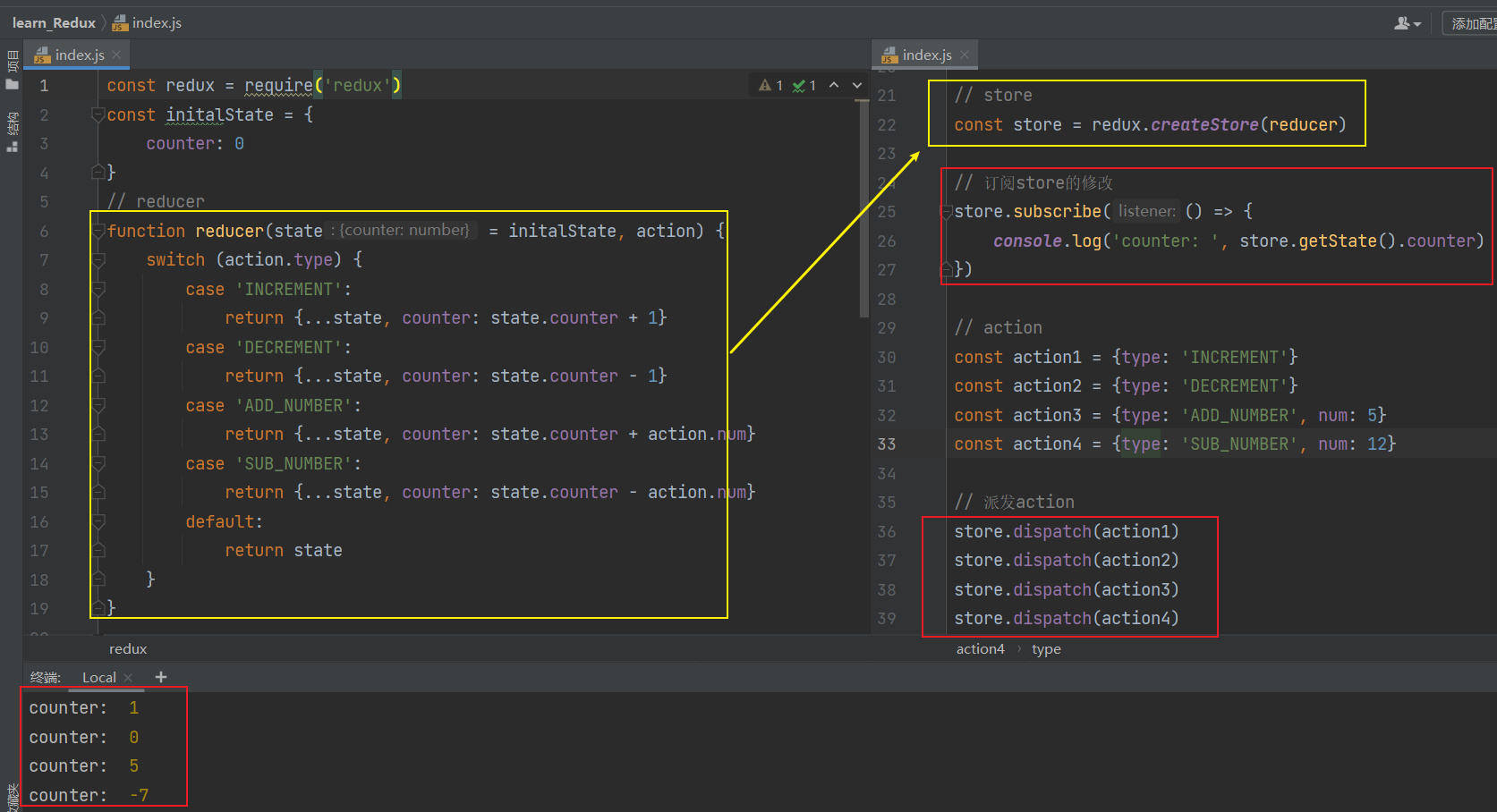
Task: Click line number 1 in left gutter
Action: pyautogui.click(x=44, y=86)
